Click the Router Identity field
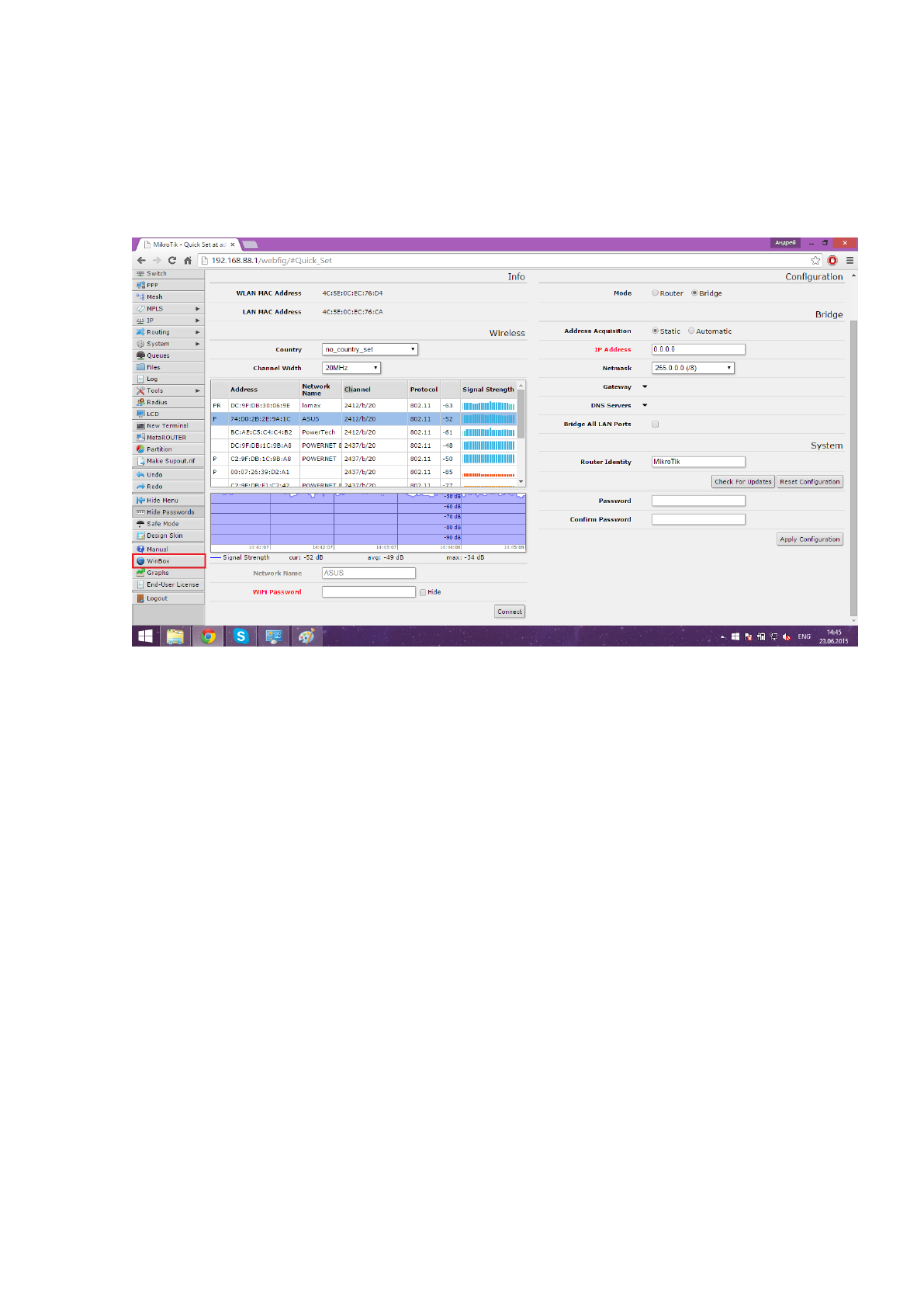This screenshot has height=1307, width=924. pyautogui.click(x=698, y=462)
